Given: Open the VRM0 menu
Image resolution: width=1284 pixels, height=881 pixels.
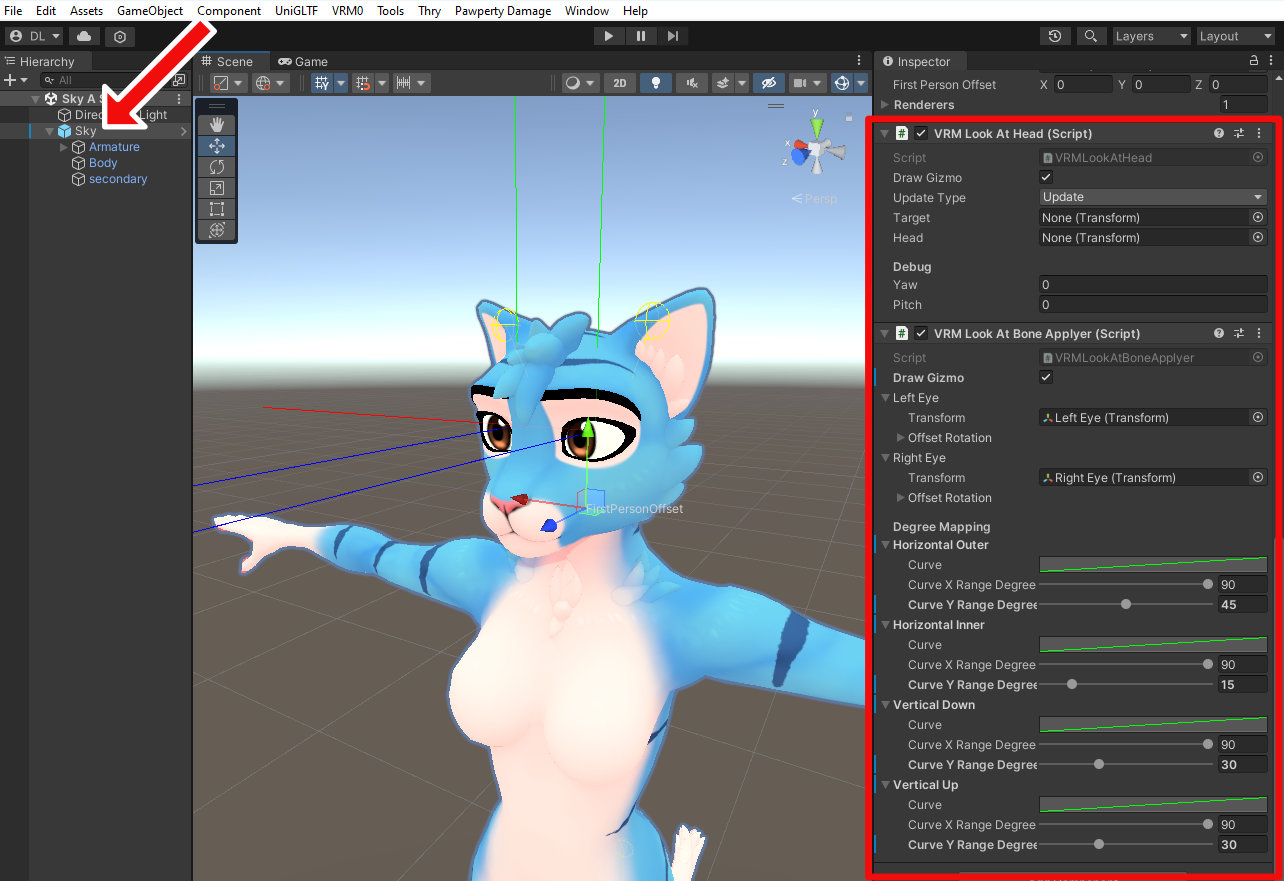Looking at the screenshot, I should click(348, 11).
